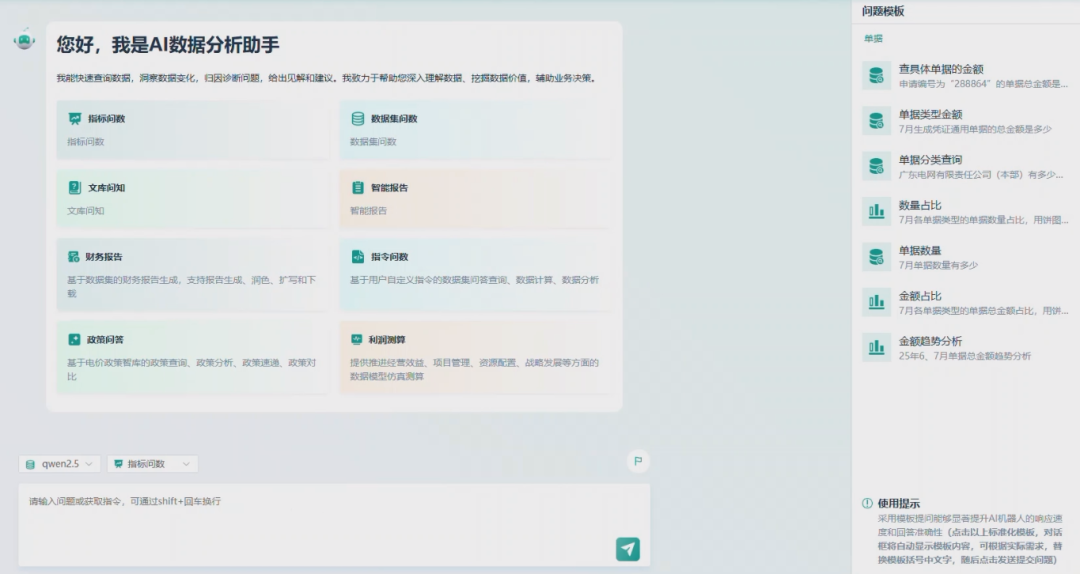
Task: Click the chart icon beside 金额趋势分析
Action: pos(876,347)
